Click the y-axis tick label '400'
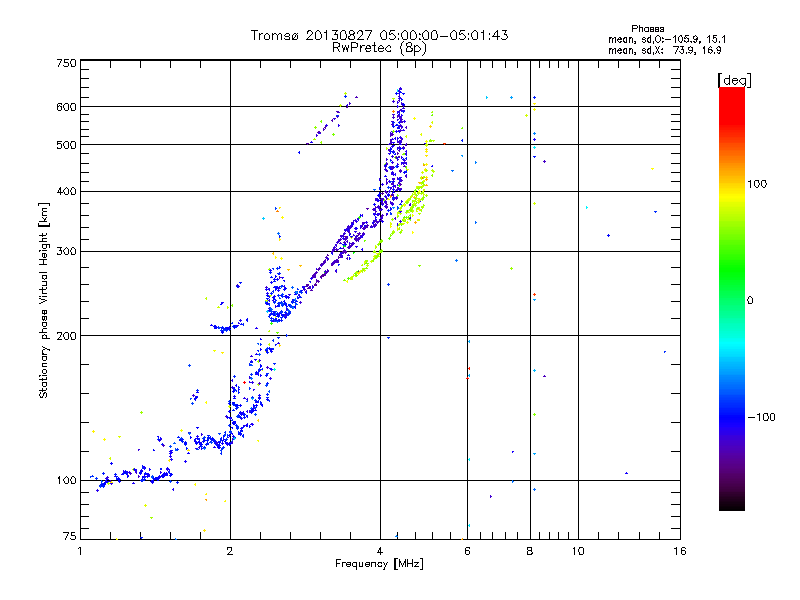800x600 pixels. click(67, 192)
